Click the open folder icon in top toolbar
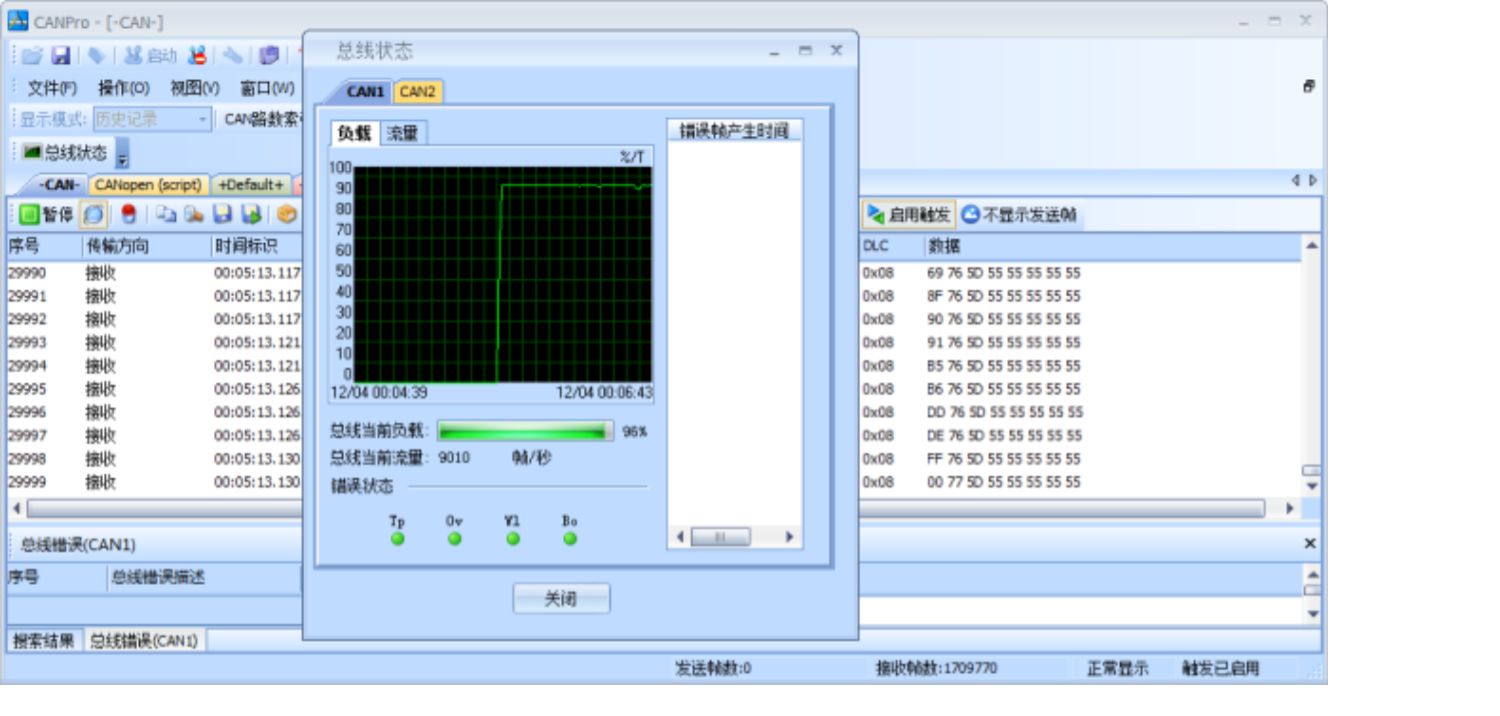The image size is (1500, 716). pyautogui.click(x=33, y=56)
